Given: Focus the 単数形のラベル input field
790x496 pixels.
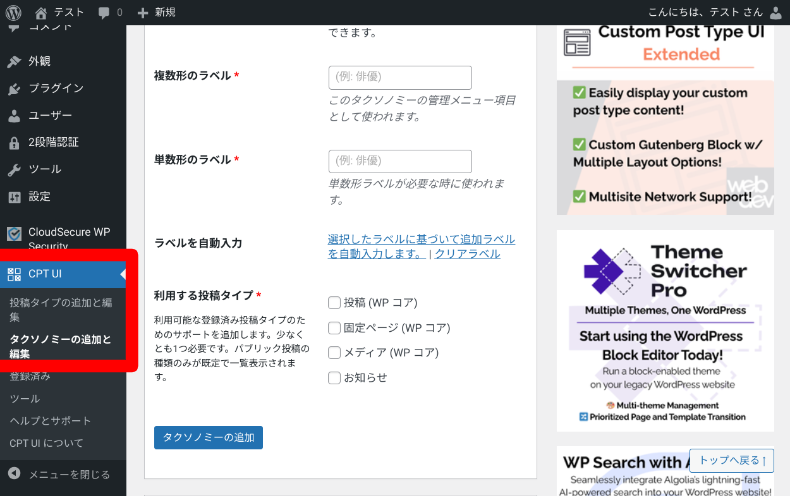Looking at the screenshot, I should (400, 161).
